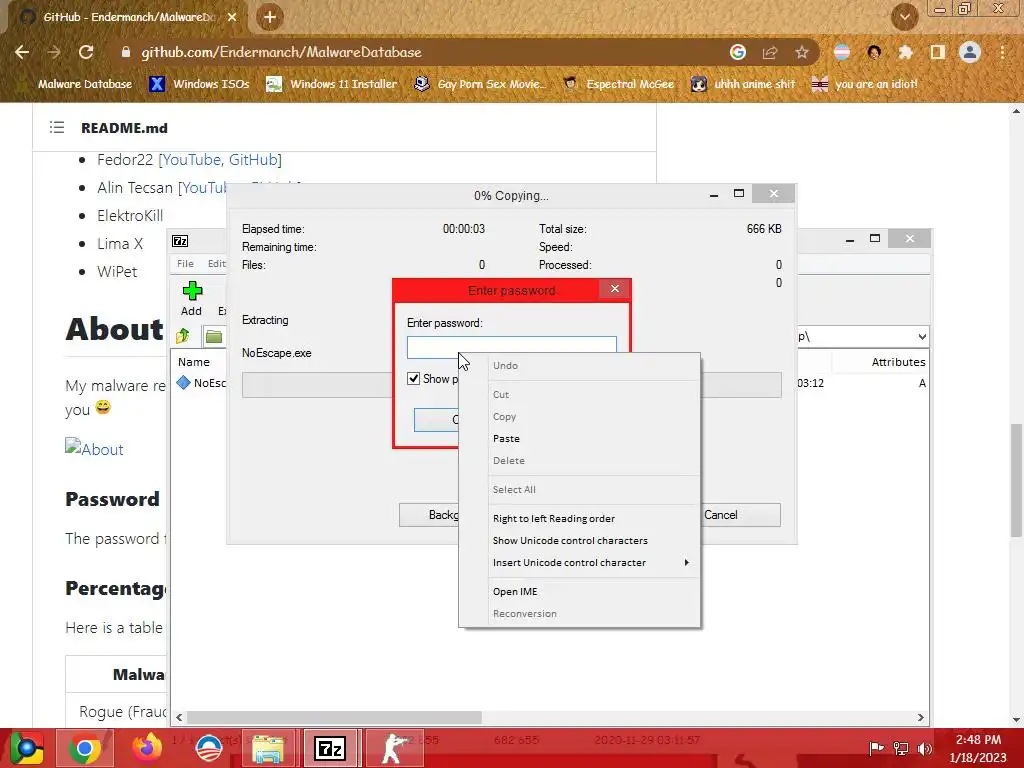Open the tab search dropdown
Image resolution: width=1024 pixels, height=768 pixels.
(904, 17)
